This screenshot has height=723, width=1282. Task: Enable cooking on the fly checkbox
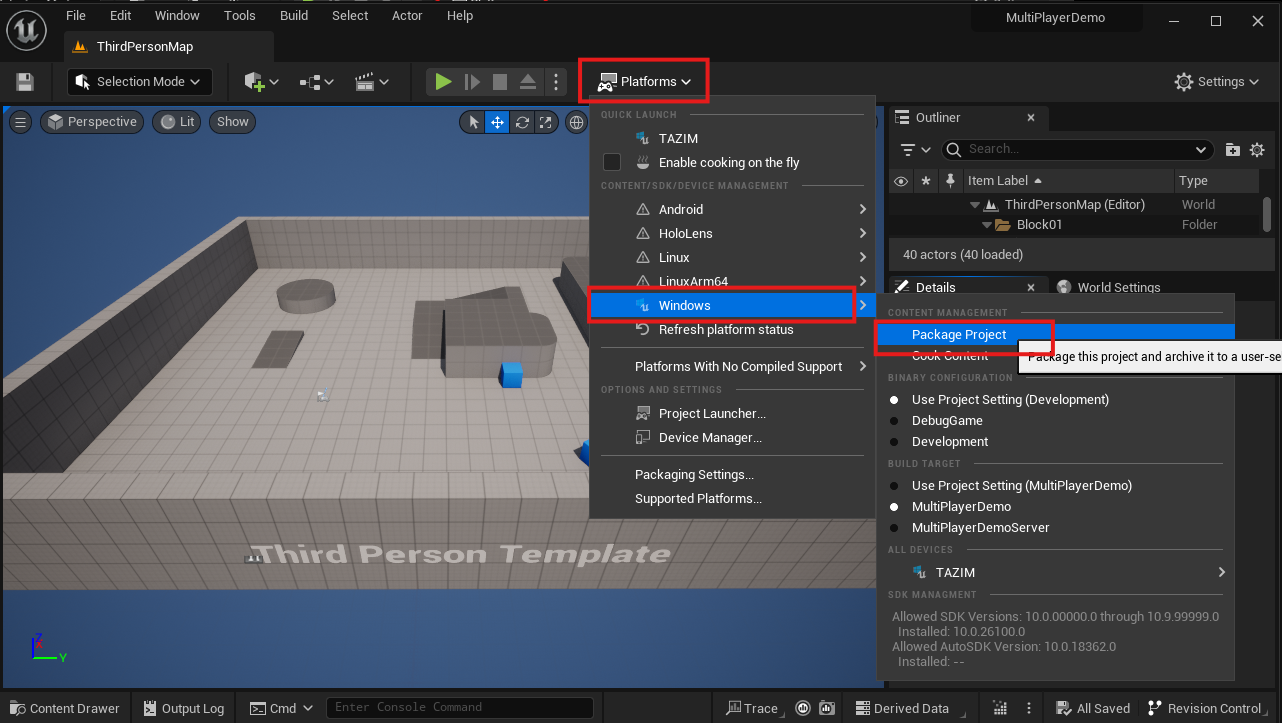click(x=612, y=162)
